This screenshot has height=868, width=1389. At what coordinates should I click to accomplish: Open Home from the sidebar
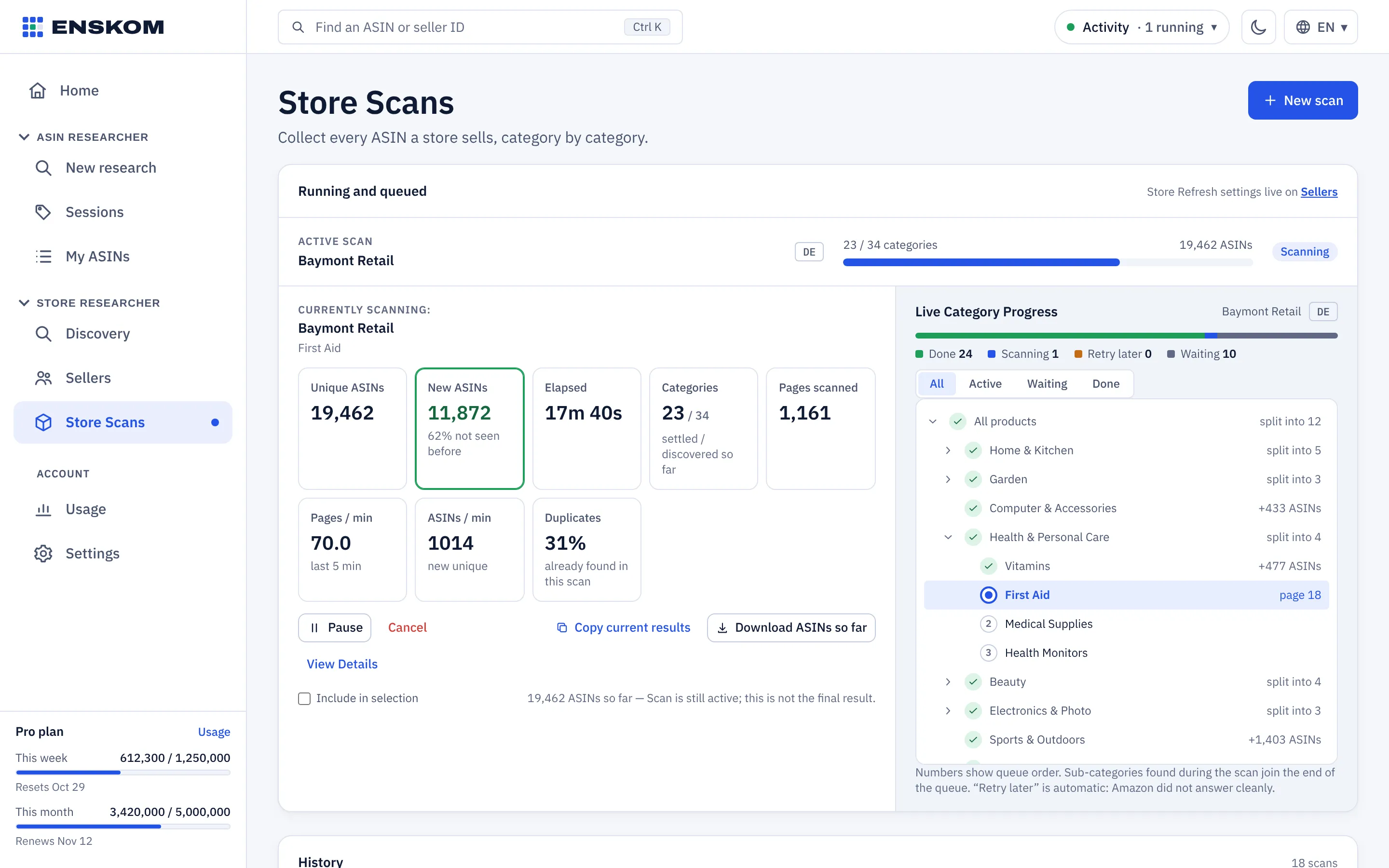[123, 91]
